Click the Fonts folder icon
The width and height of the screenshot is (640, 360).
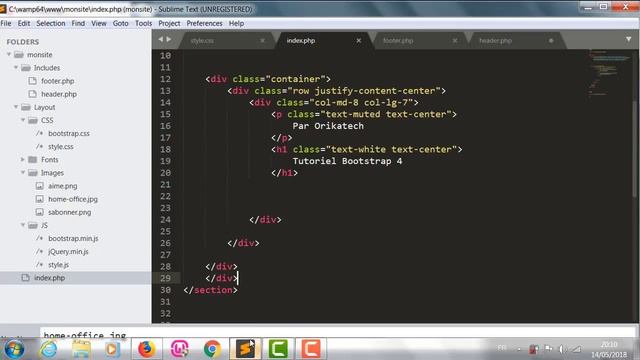click(33, 160)
